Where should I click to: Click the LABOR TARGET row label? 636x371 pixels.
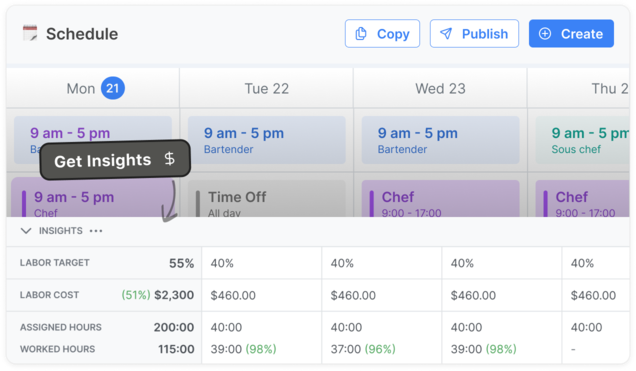pos(54,263)
